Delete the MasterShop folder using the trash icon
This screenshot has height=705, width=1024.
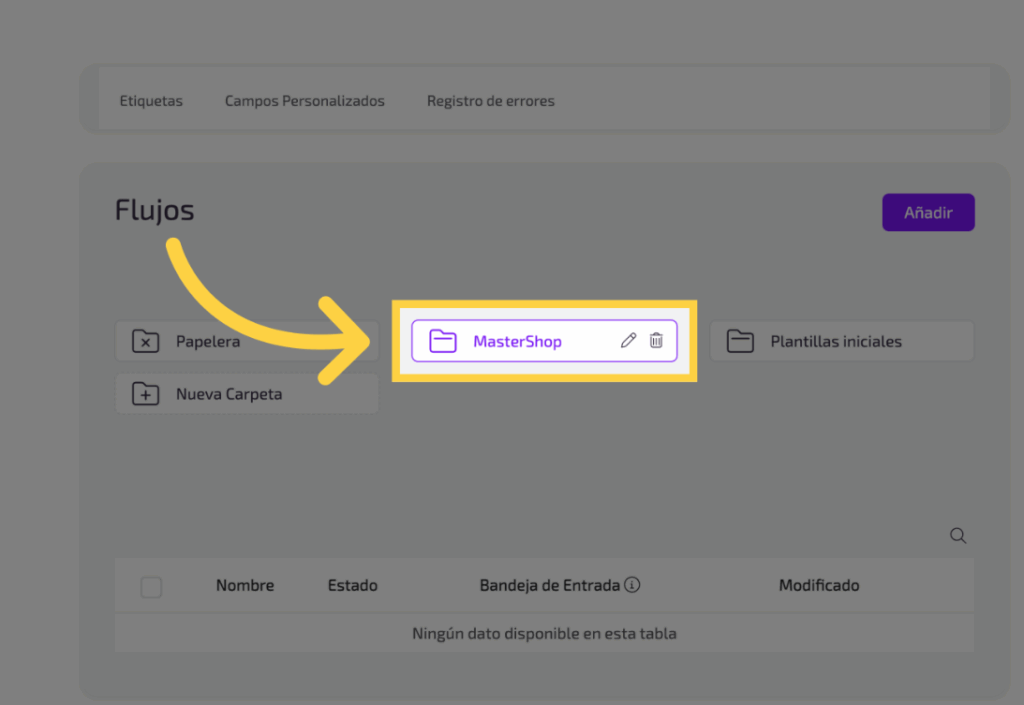(x=656, y=341)
